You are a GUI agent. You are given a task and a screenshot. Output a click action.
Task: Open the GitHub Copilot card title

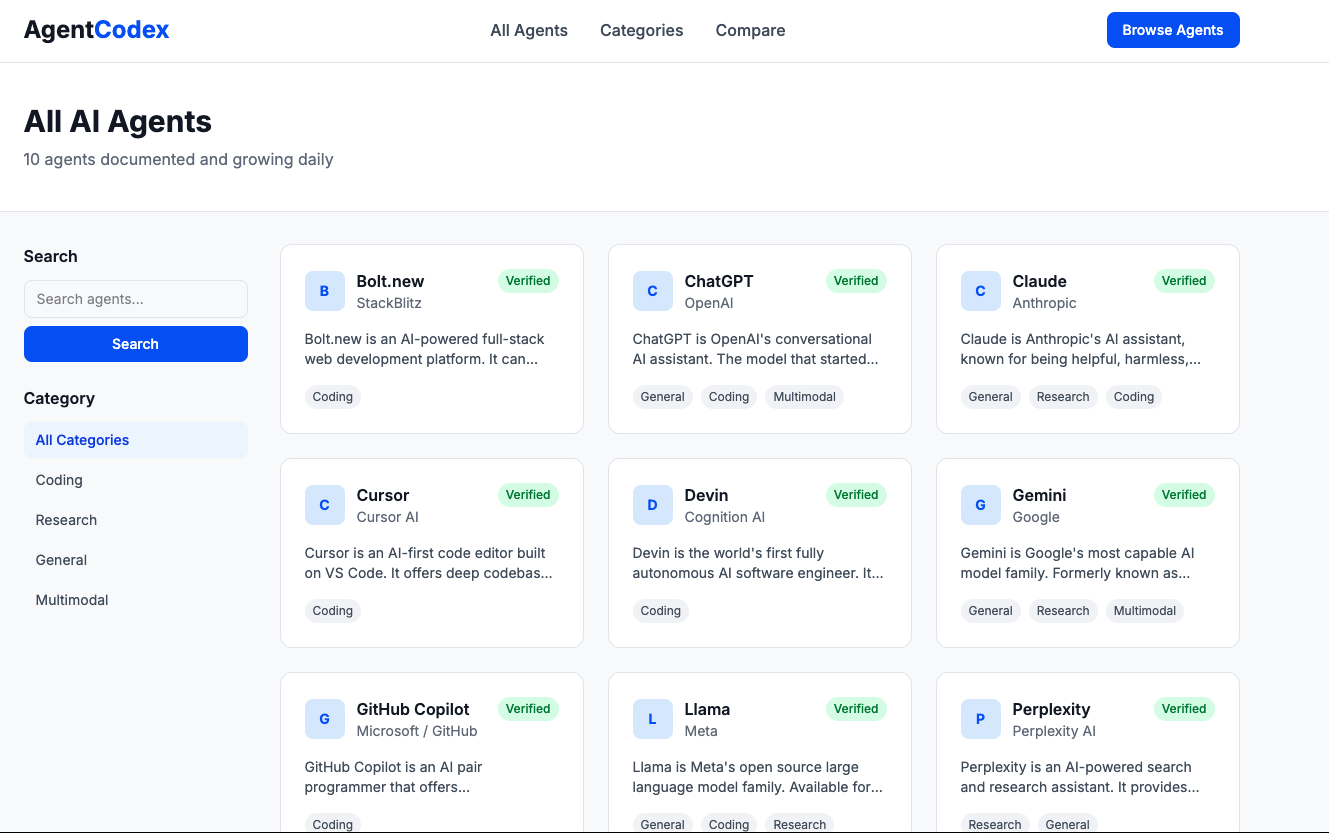pos(413,709)
